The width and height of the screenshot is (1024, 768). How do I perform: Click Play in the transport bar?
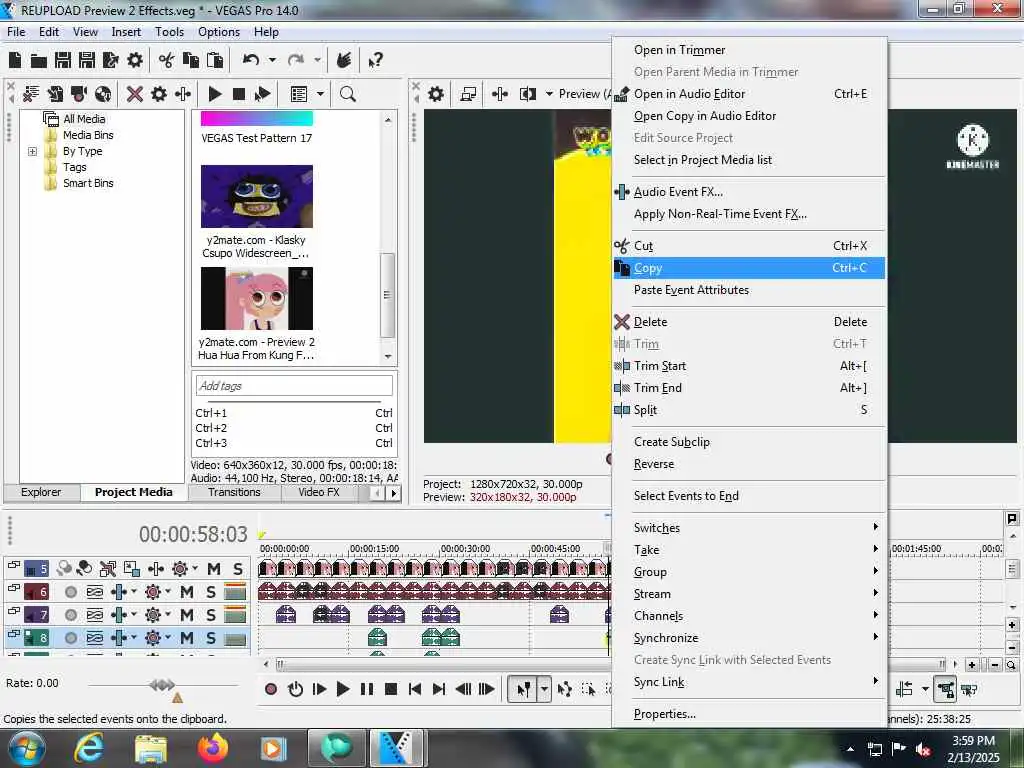343,689
